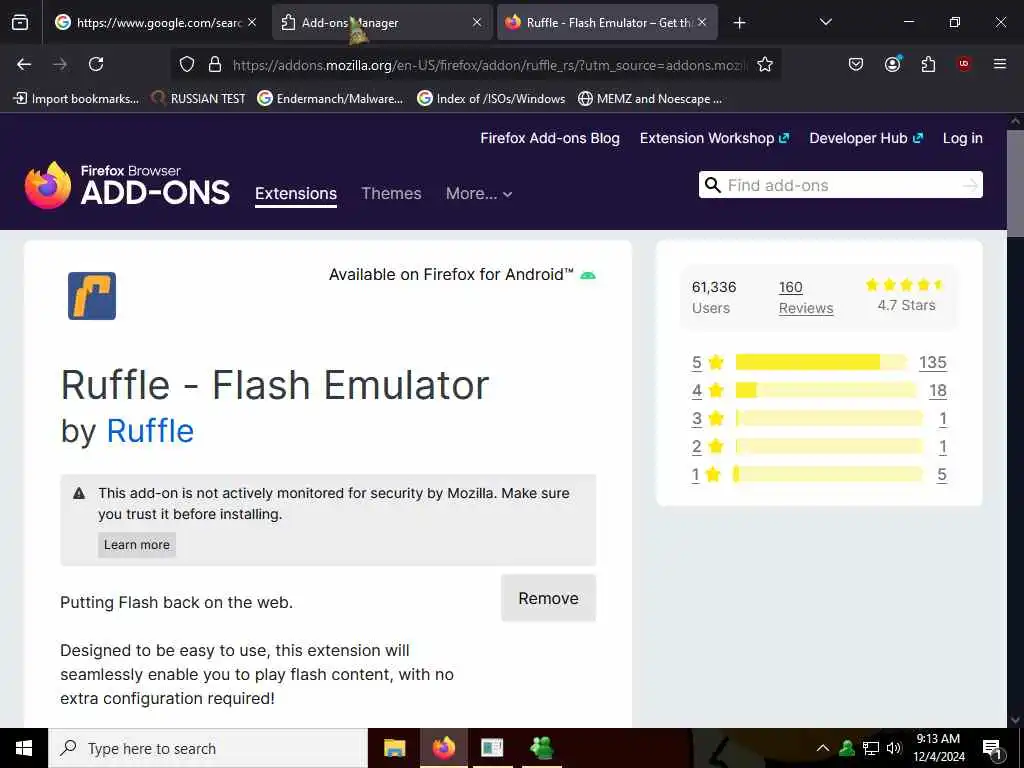Click the green Android icon

pos(588,276)
